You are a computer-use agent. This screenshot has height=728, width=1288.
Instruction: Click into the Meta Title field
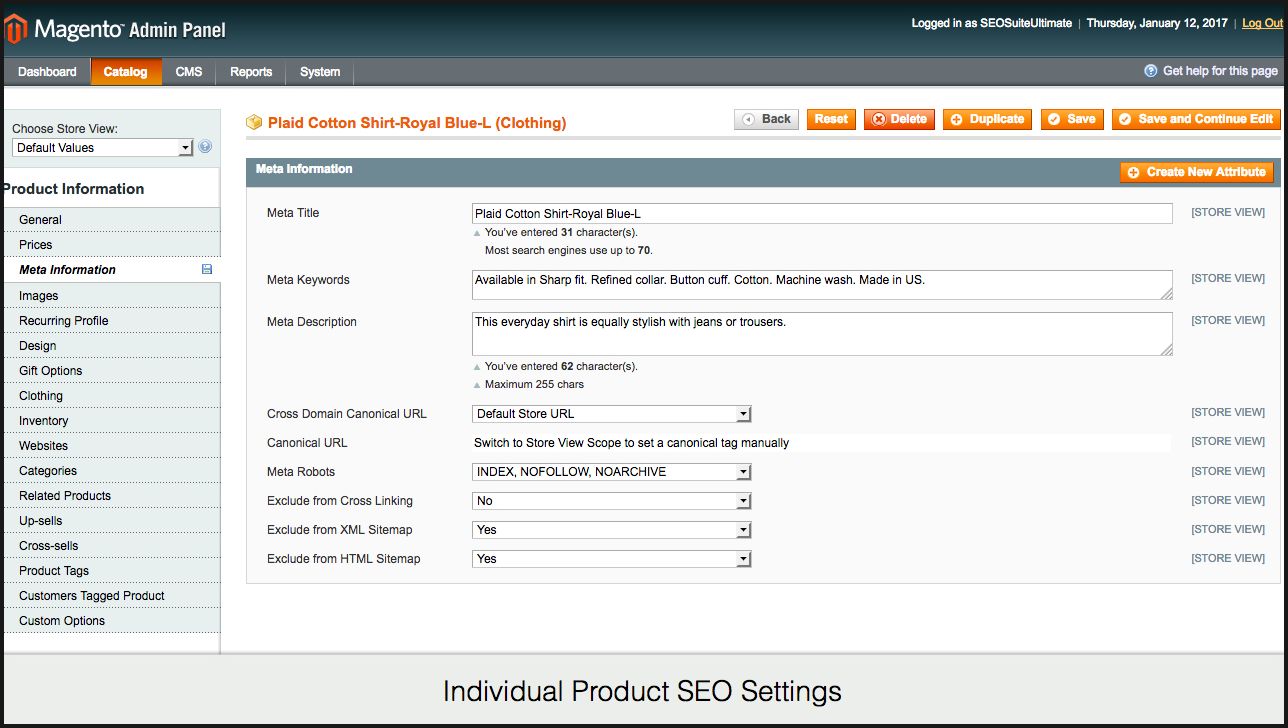(x=821, y=213)
